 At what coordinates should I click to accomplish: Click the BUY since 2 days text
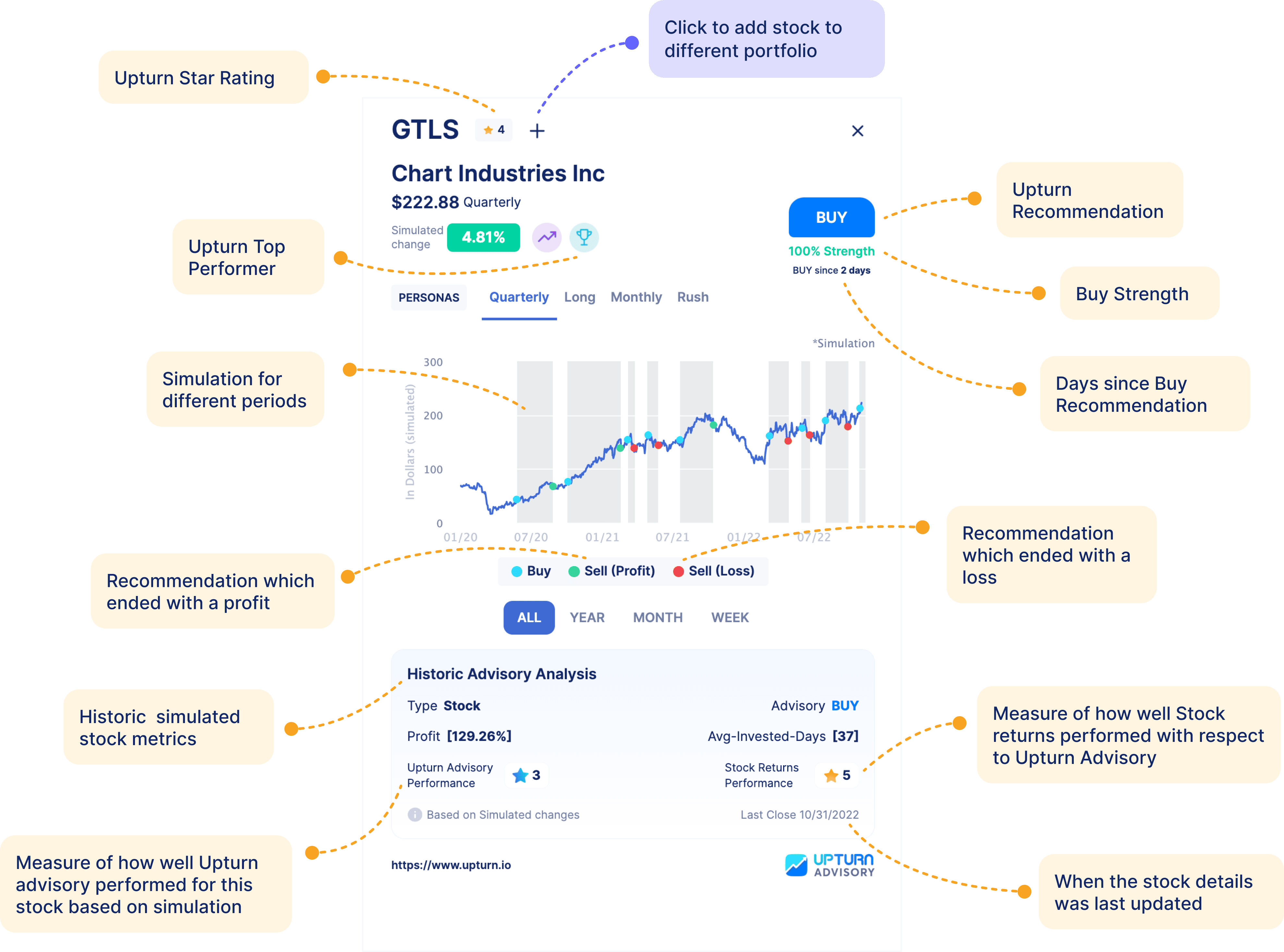831,270
